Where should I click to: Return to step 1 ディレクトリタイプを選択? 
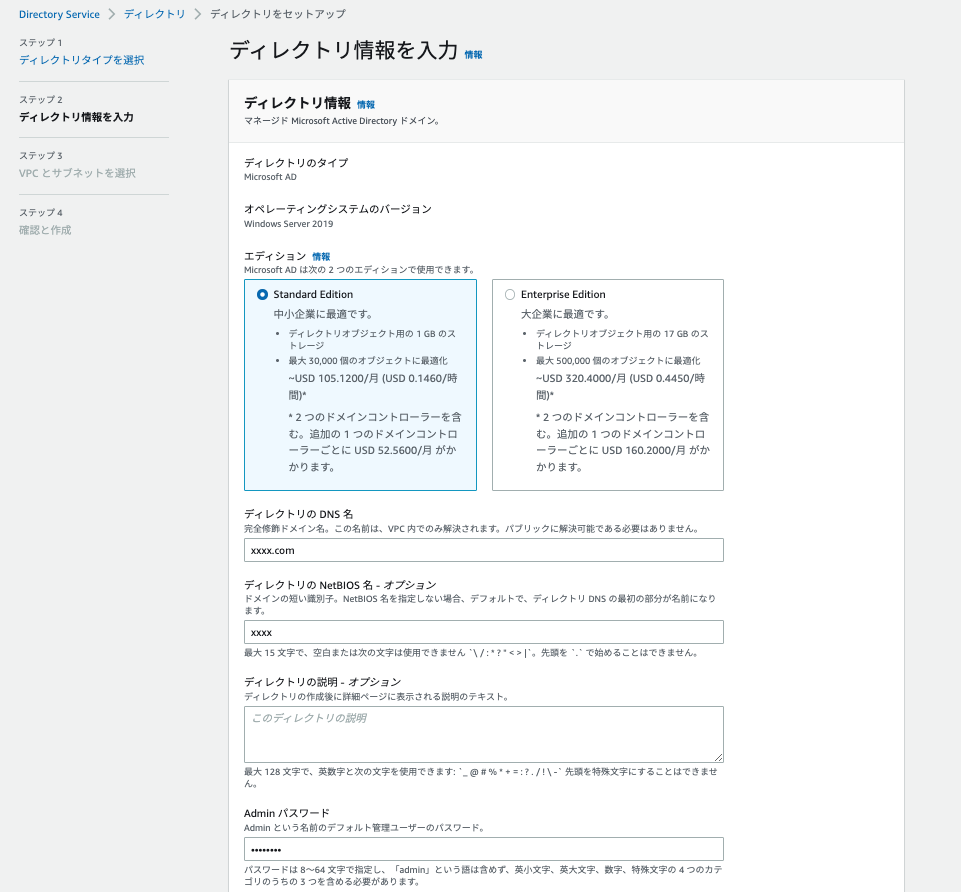(82, 60)
